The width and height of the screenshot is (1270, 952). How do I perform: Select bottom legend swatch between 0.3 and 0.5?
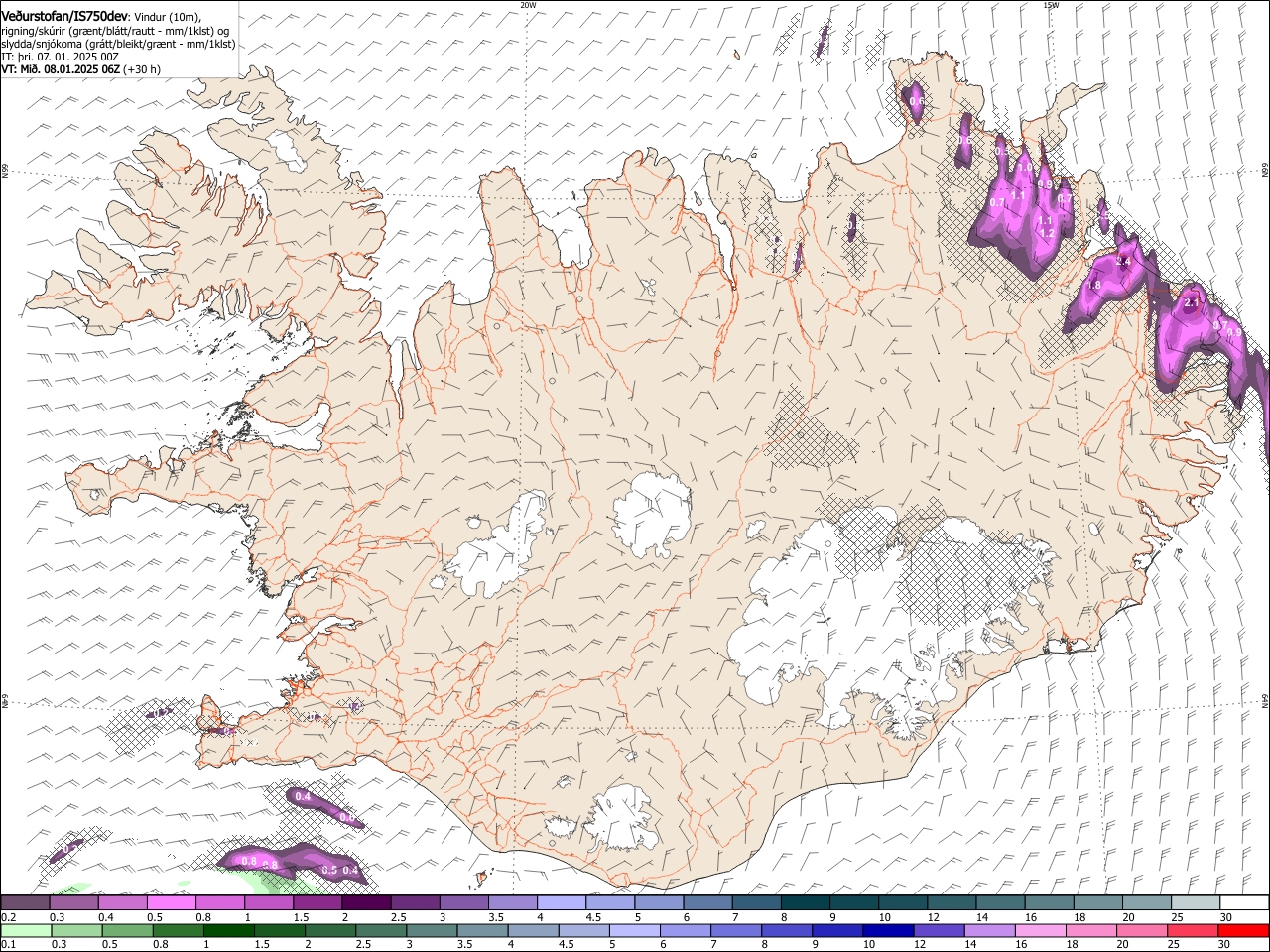[x=75, y=931]
